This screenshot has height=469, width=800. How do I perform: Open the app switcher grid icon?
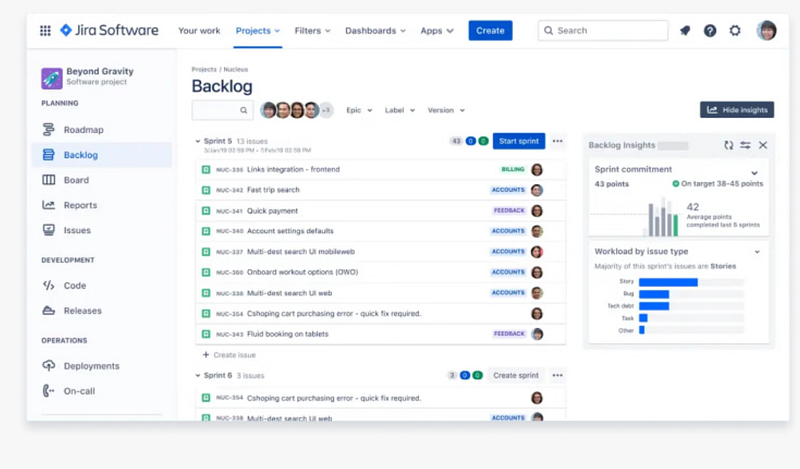[45, 31]
